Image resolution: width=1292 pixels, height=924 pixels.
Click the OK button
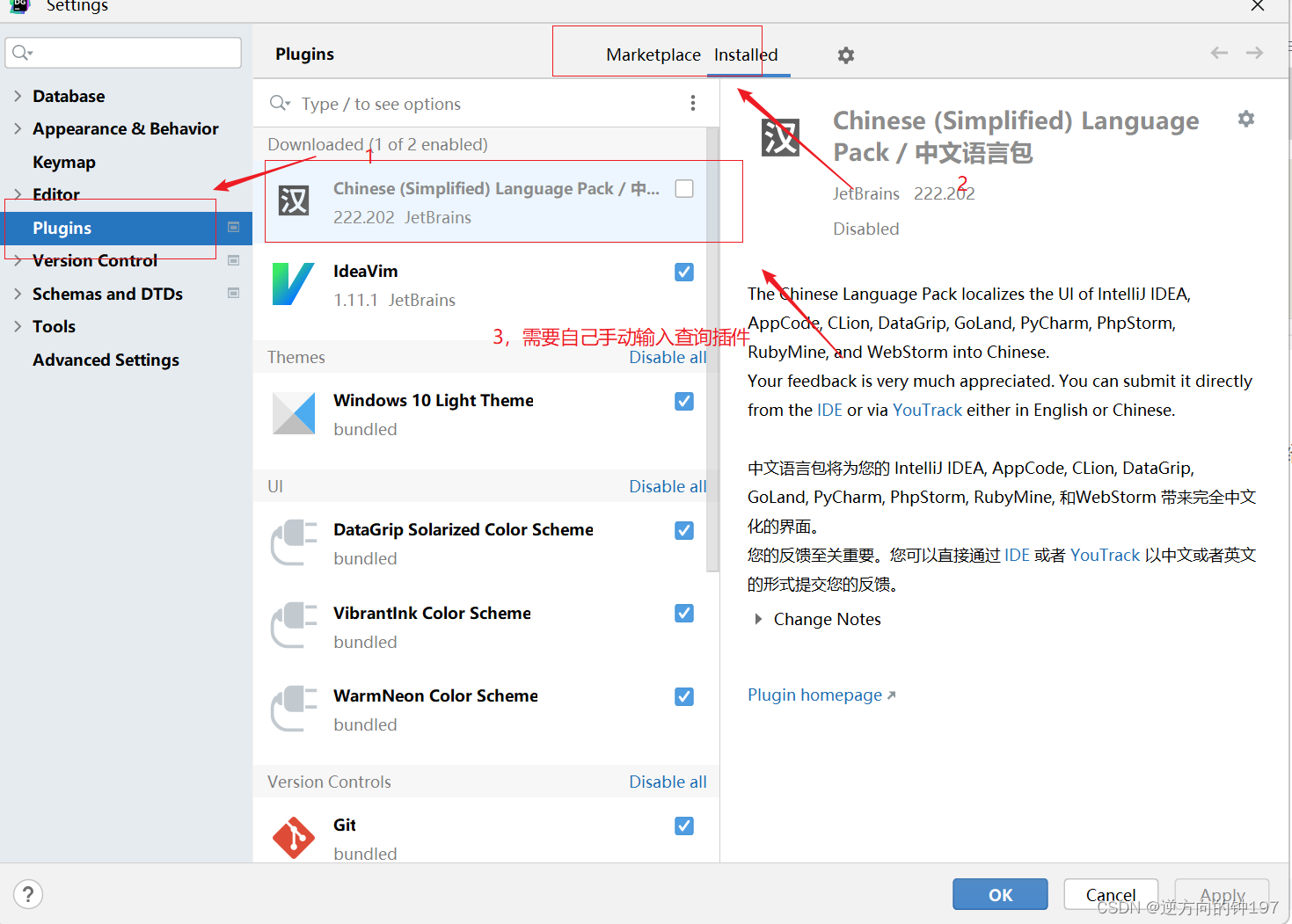tap(1000, 894)
